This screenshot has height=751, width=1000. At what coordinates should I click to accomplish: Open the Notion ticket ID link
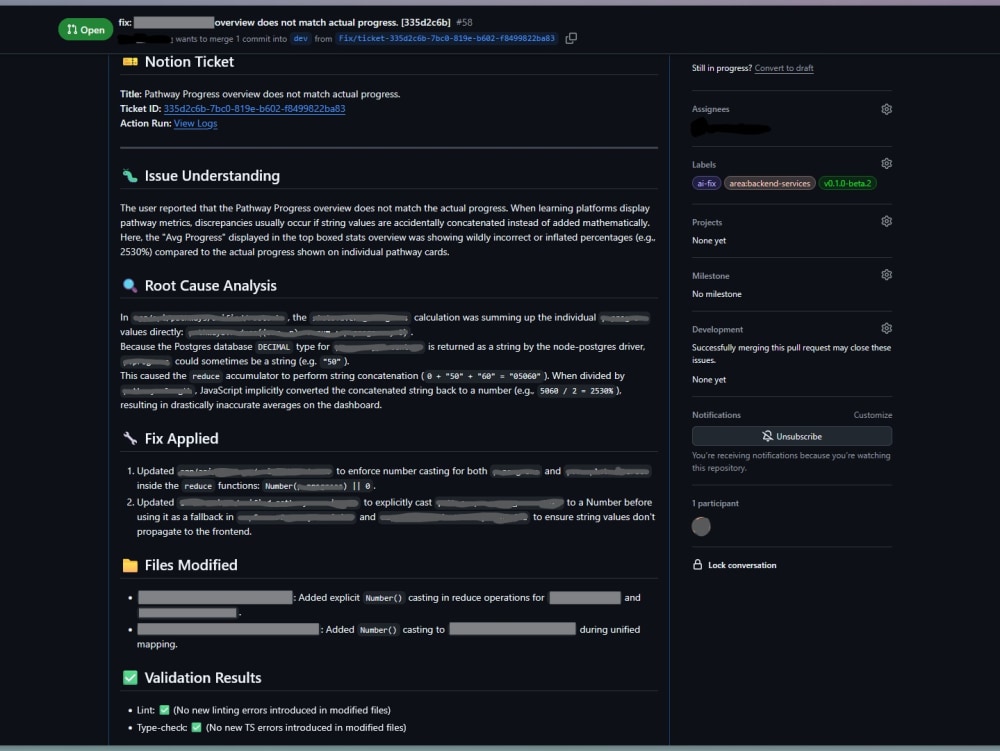coord(254,108)
